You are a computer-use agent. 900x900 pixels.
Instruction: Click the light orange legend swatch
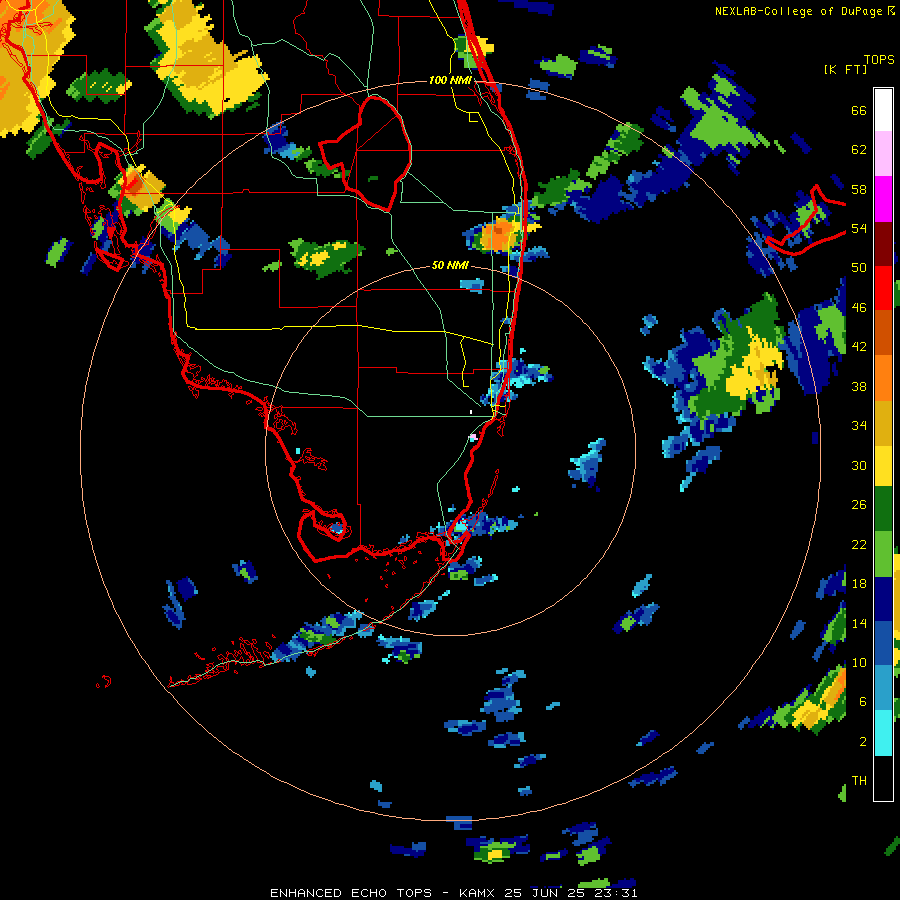(883, 378)
